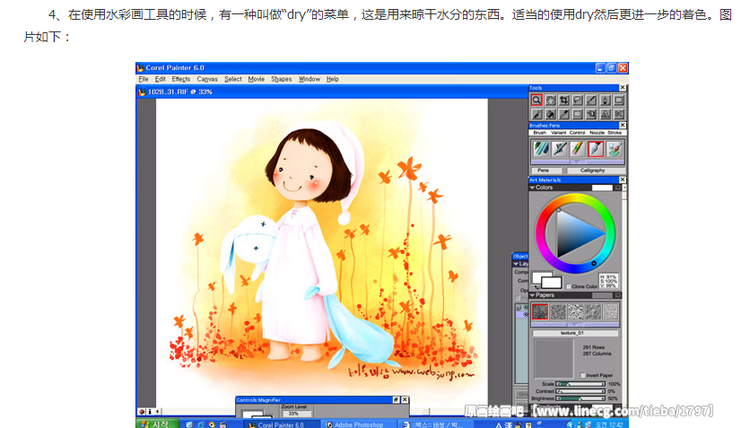Open the Calligraphy variant dropdown
Image resolution: width=750 pixels, height=428 pixels.
pyautogui.click(x=596, y=170)
